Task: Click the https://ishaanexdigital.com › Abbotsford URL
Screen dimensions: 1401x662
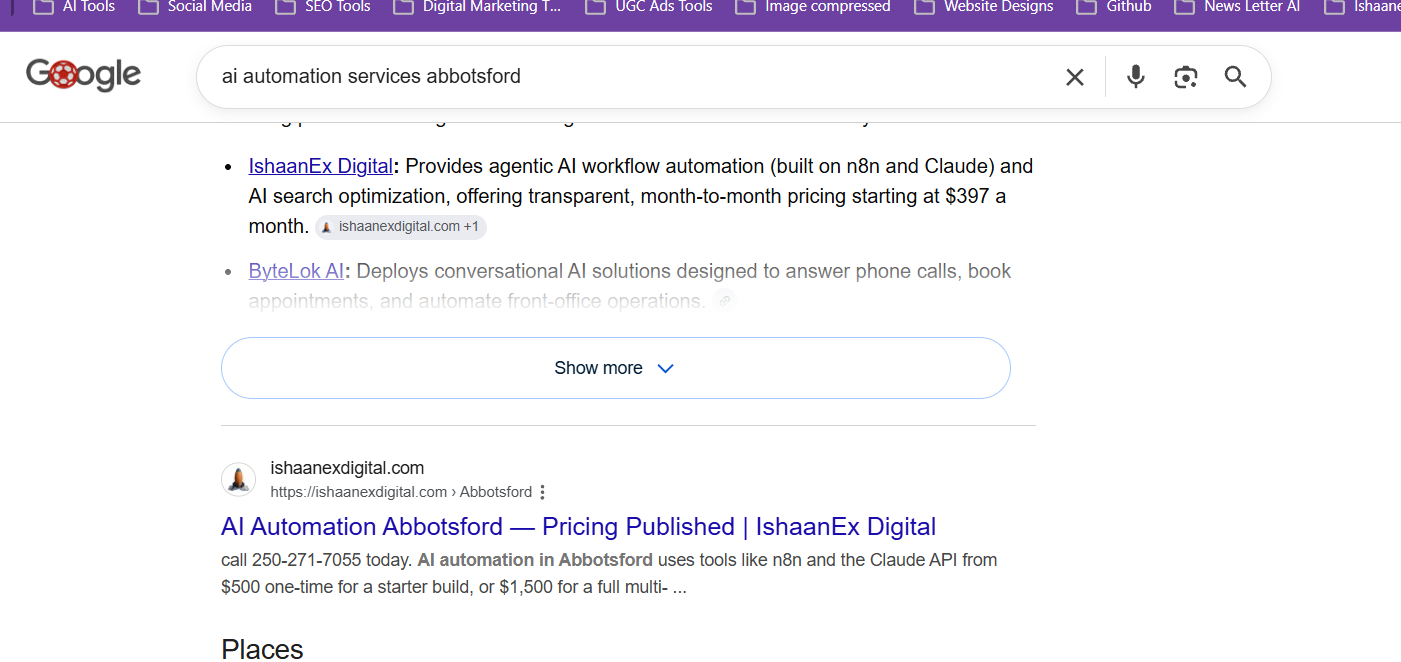Action: [x=401, y=492]
